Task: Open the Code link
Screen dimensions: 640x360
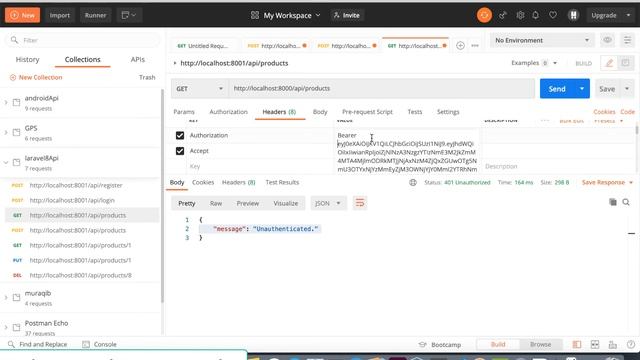Action: [627, 112]
